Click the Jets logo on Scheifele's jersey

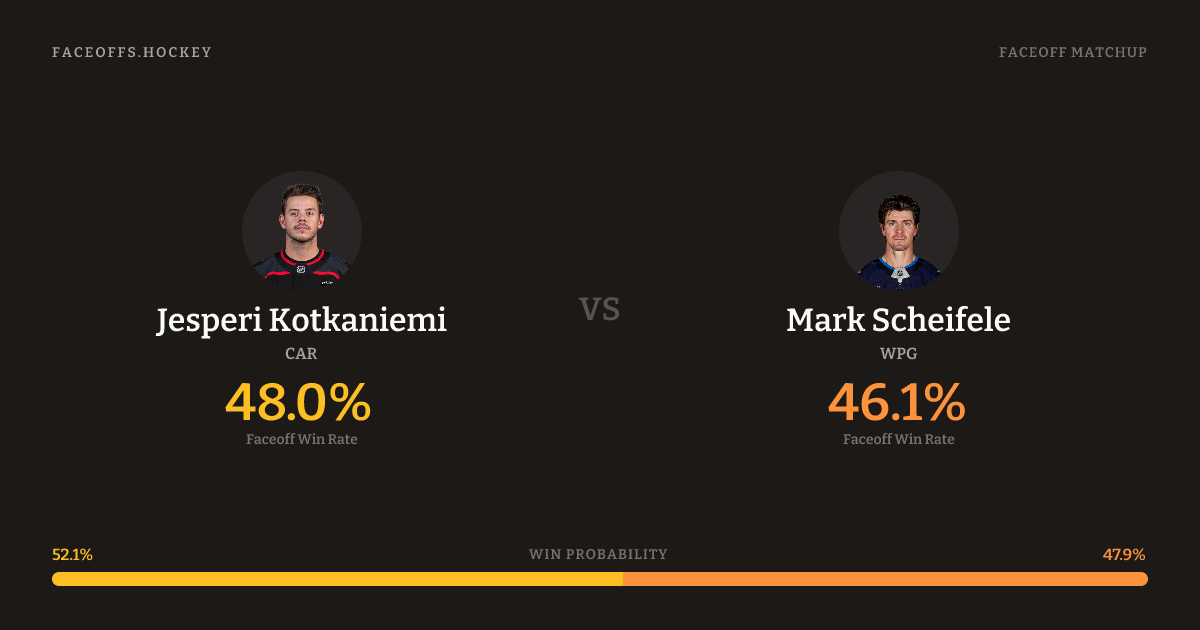(x=899, y=273)
